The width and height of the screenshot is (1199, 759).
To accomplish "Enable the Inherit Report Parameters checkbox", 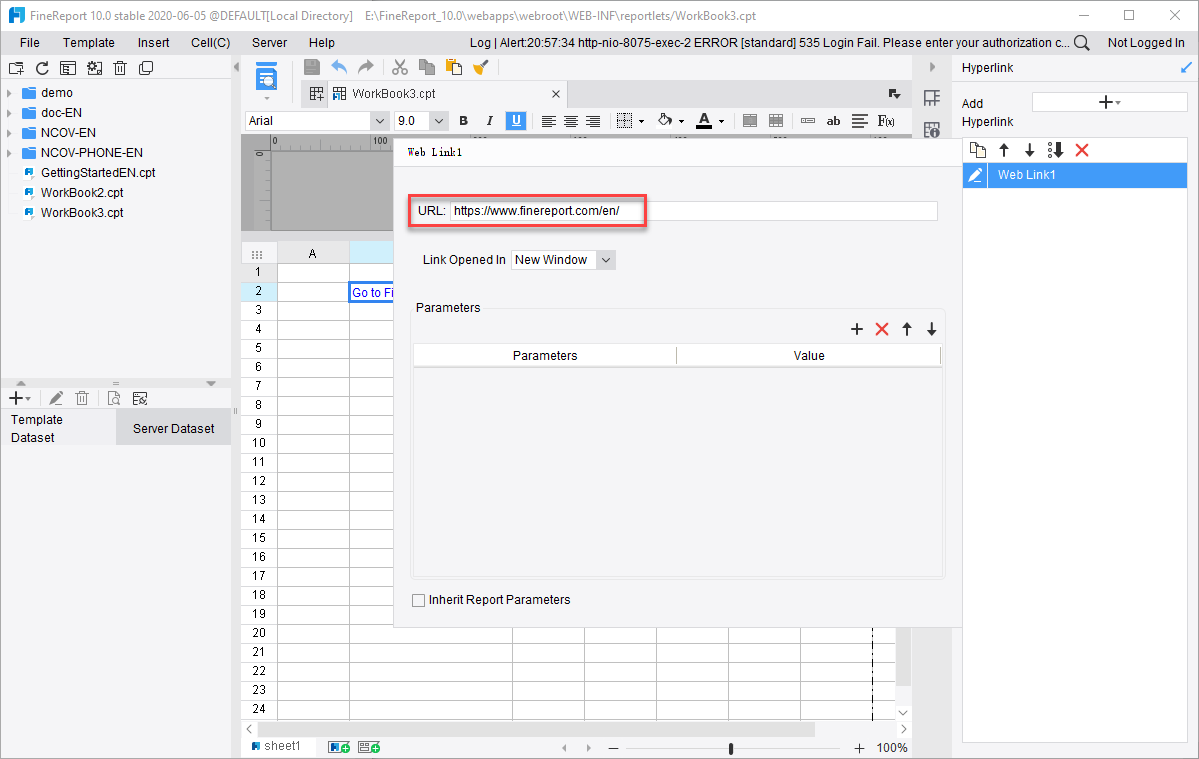I will coord(418,599).
